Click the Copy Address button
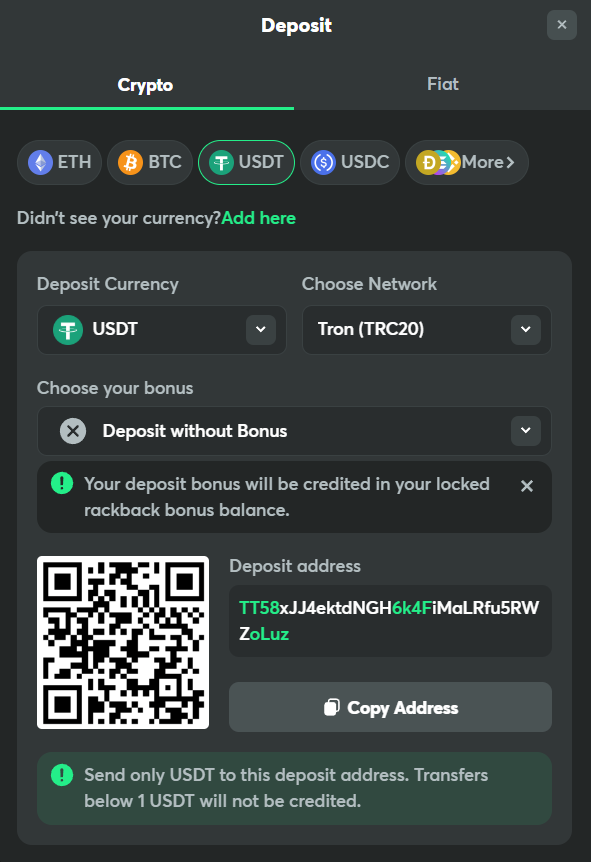 point(390,707)
